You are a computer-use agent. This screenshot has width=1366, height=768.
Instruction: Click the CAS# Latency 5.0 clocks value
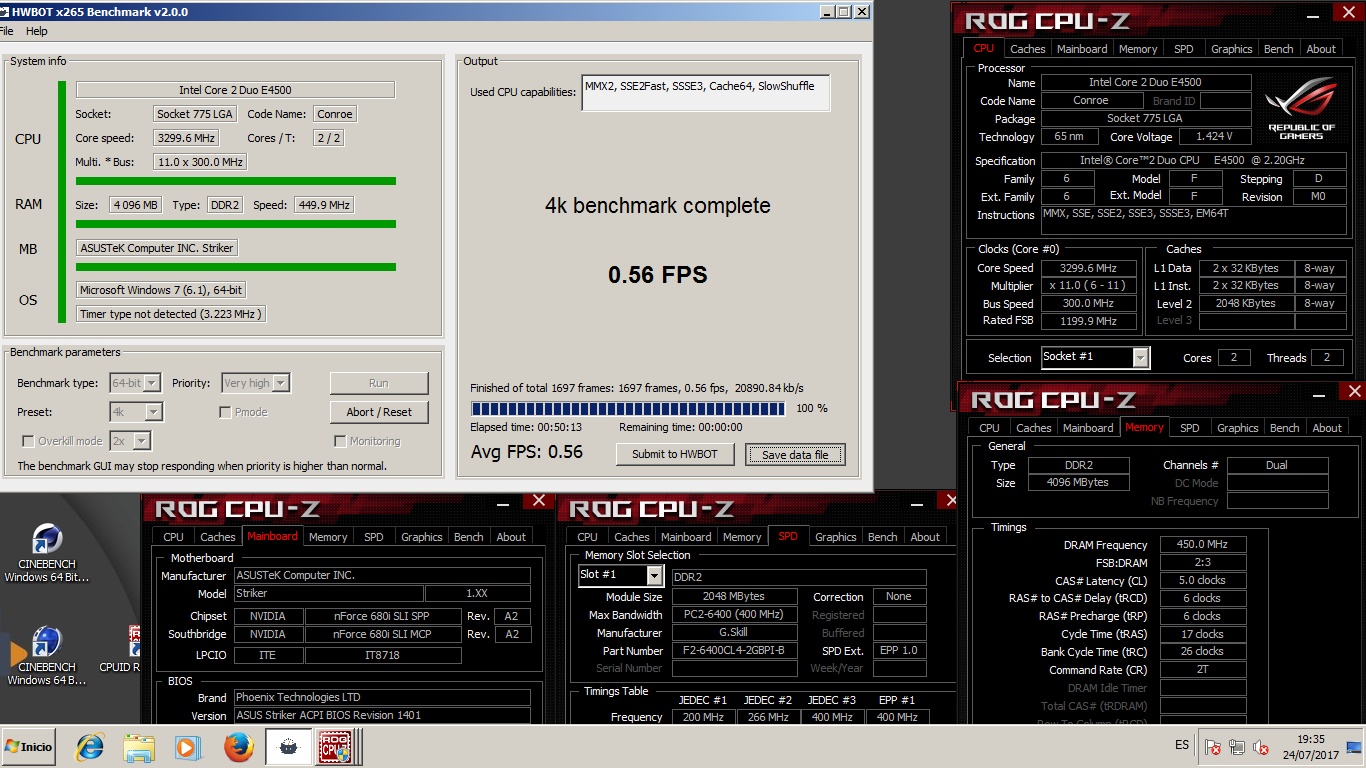(x=1203, y=580)
